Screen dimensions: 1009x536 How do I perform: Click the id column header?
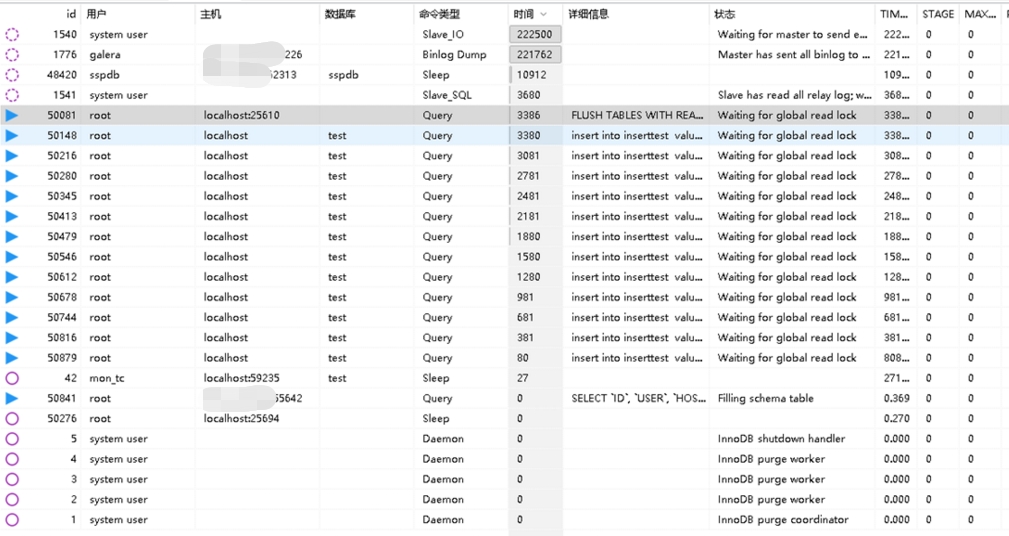pyautogui.click(x=70, y=14)
